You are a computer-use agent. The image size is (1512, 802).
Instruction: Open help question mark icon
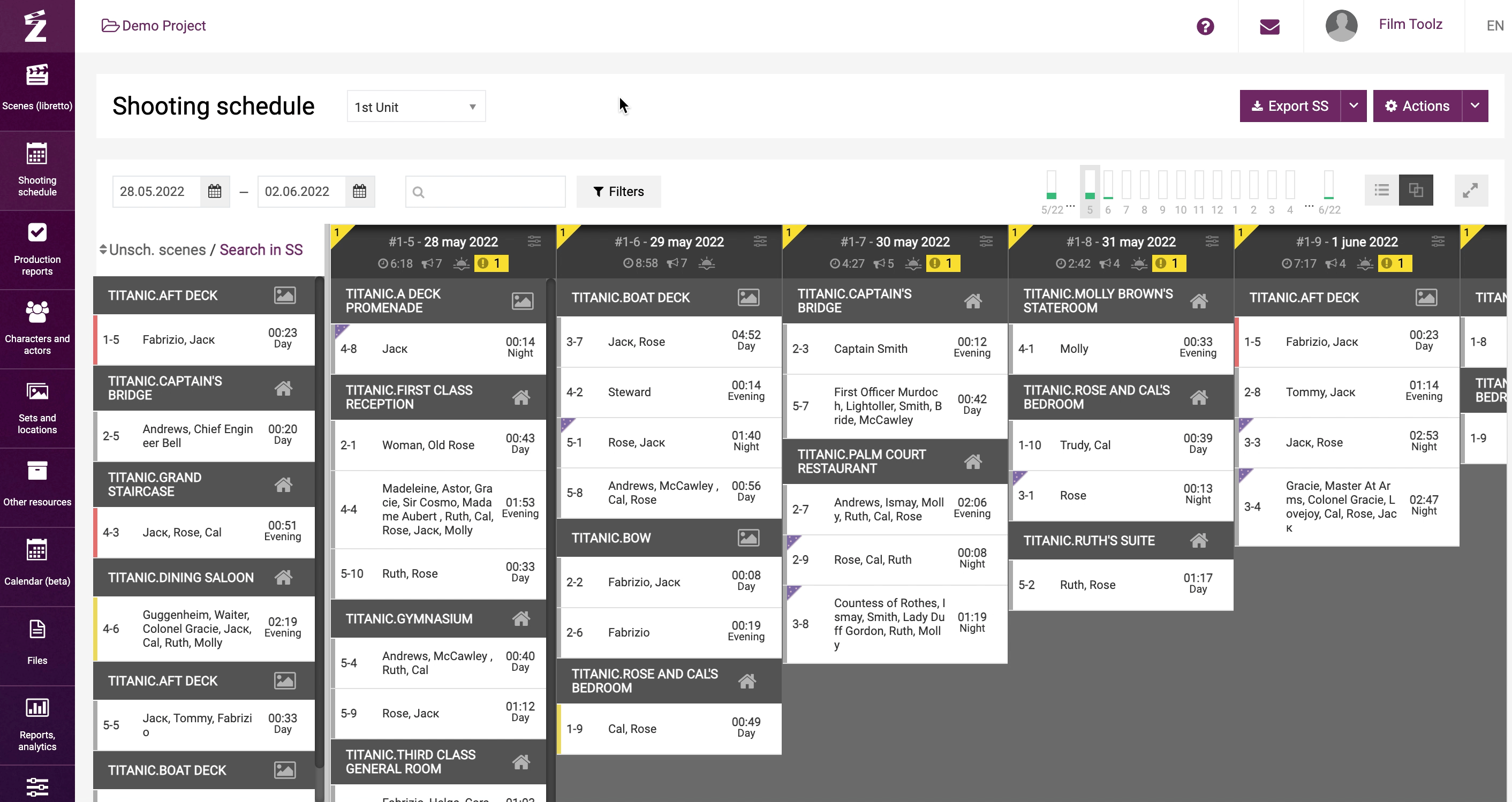tap(1205, 26)
